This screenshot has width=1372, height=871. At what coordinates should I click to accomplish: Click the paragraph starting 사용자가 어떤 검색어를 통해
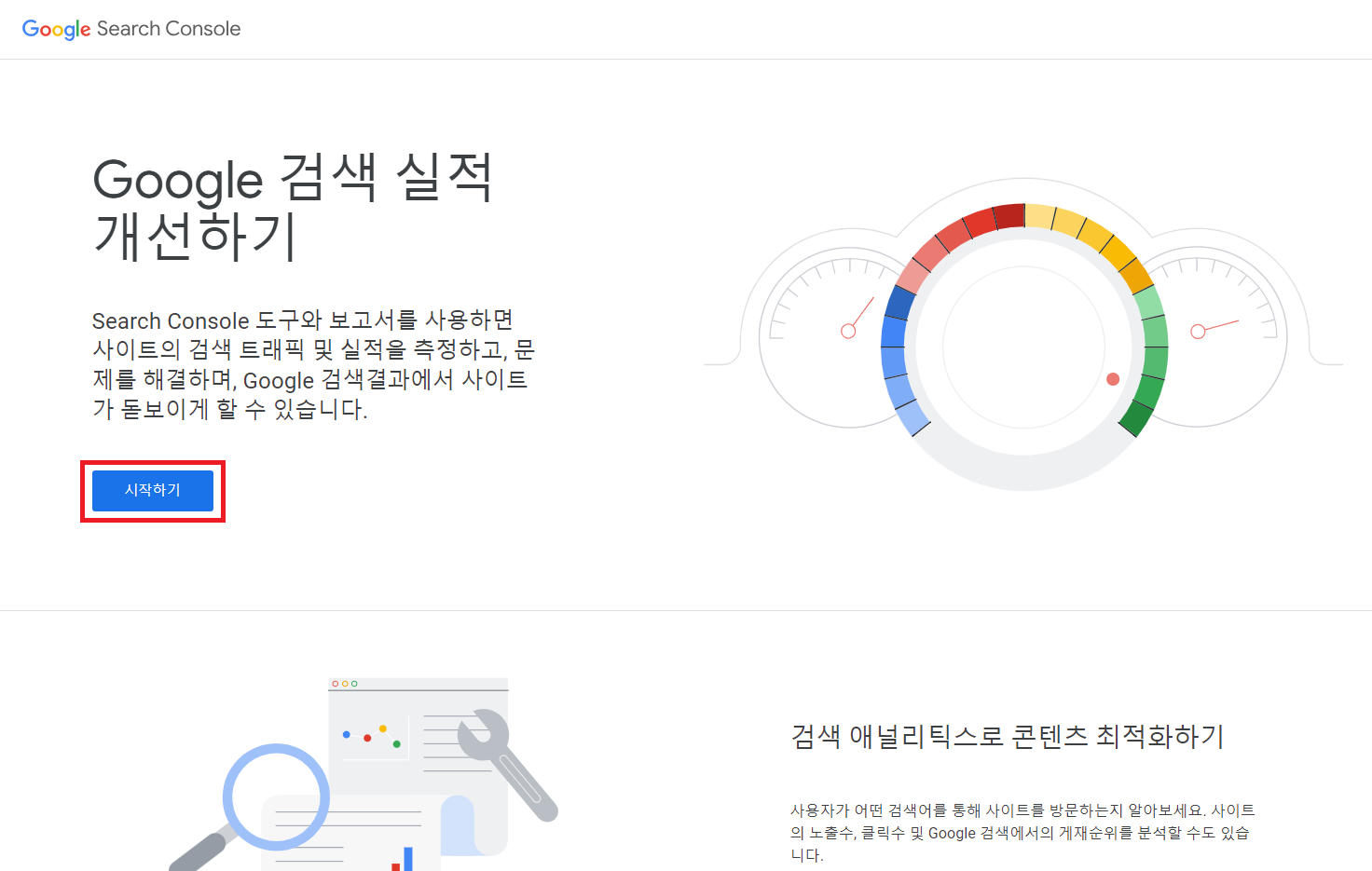pyautogui.click(x=1022, y=833)
